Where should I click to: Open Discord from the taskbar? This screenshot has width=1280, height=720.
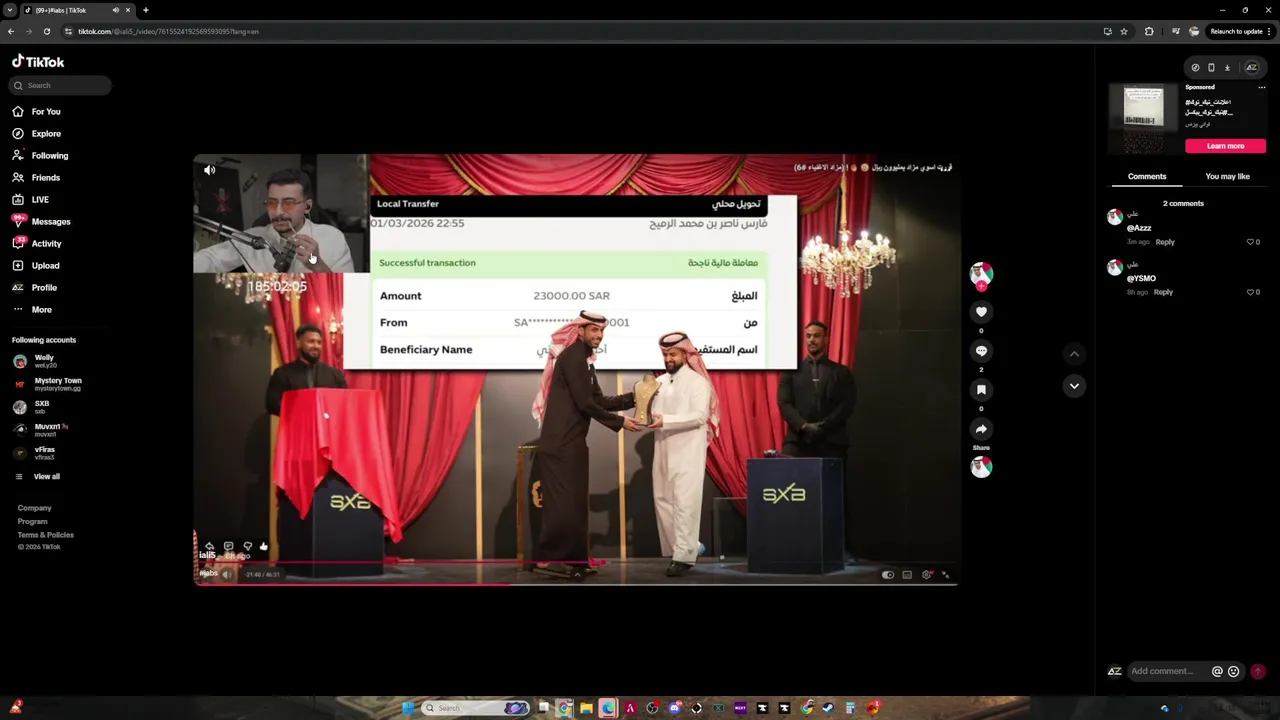tap(675, 708)
